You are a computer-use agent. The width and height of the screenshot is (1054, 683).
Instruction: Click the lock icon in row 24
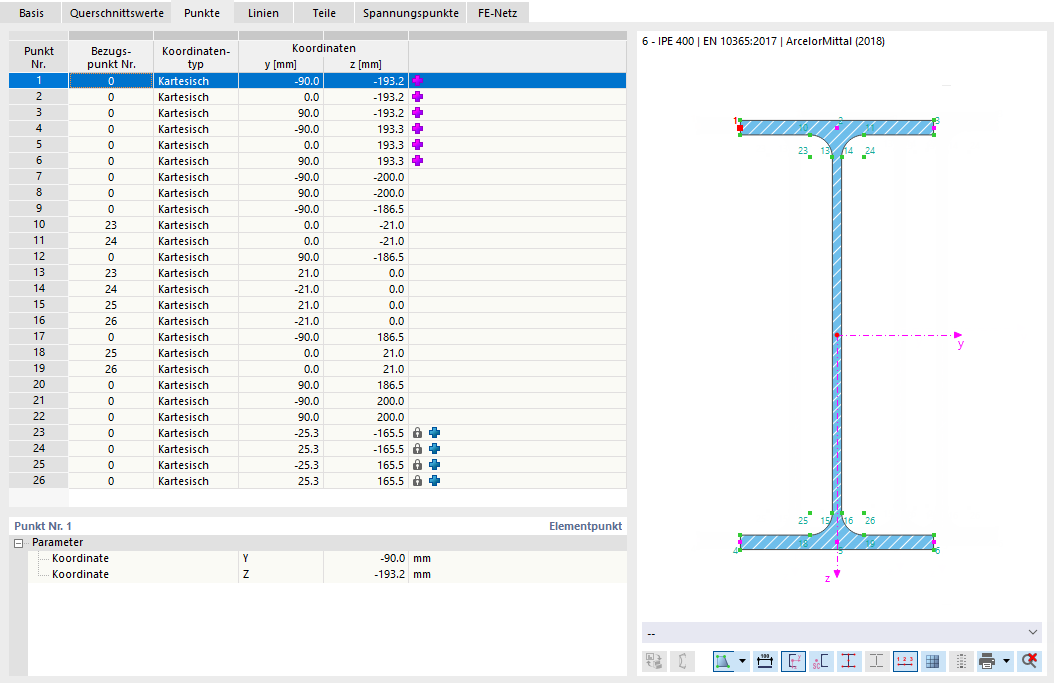coord(417,449)
